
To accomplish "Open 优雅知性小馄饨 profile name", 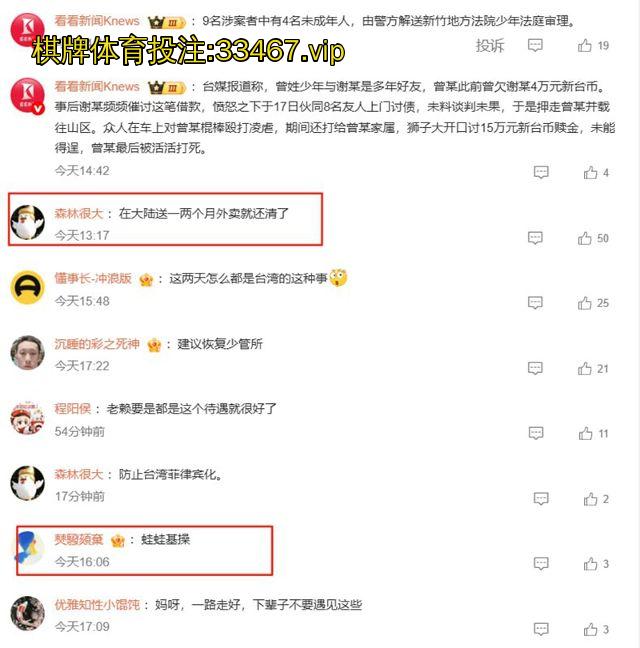I will 97,605.
